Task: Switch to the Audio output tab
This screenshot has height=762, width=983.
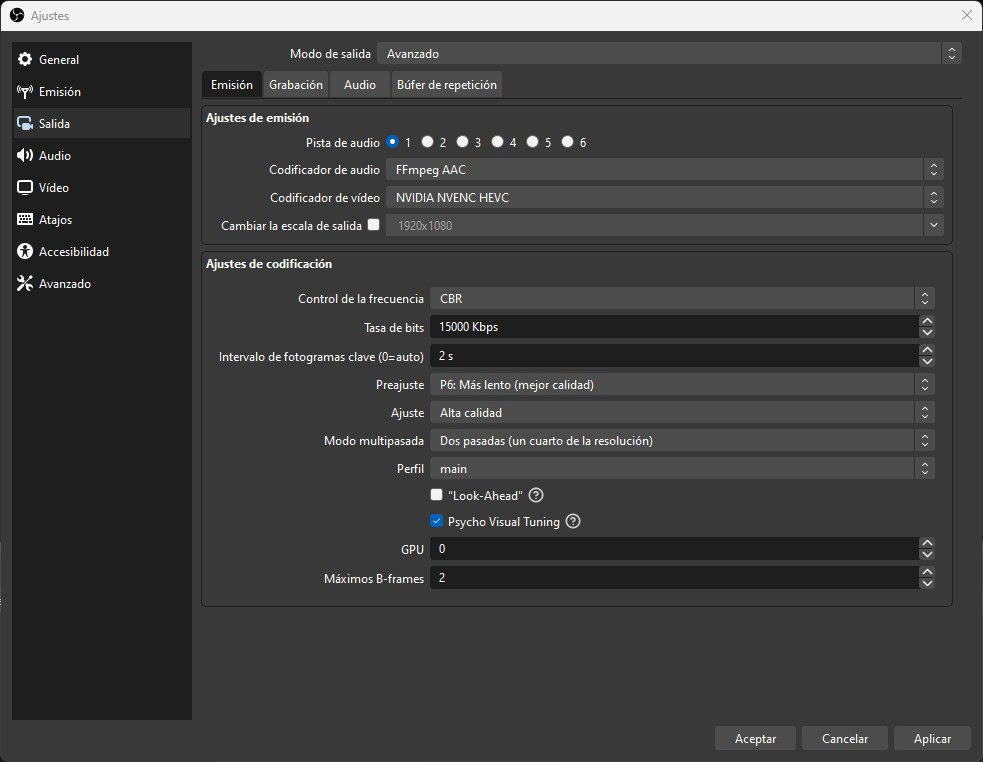Action: pyautogui.click(x=360, y=85)
